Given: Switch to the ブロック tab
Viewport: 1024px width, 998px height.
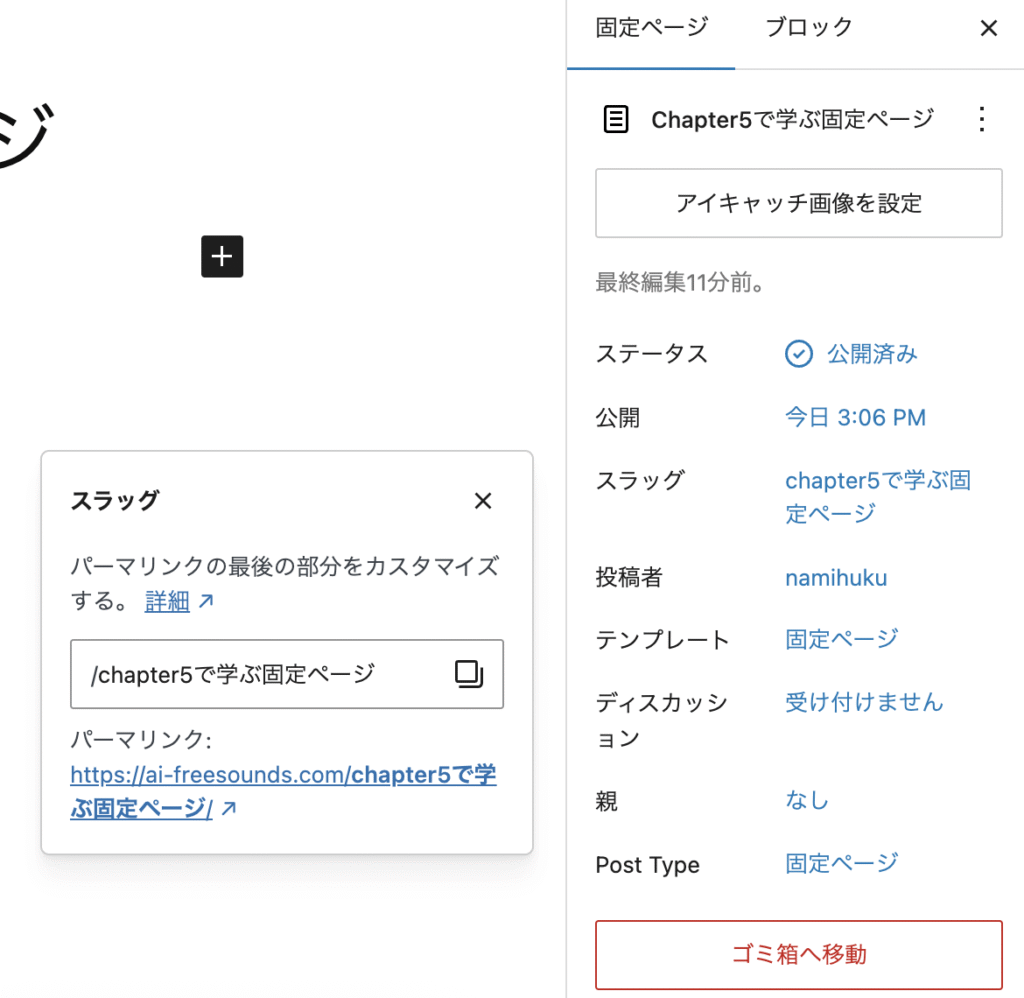Looking at the screenshot, I should coord(808,28).
